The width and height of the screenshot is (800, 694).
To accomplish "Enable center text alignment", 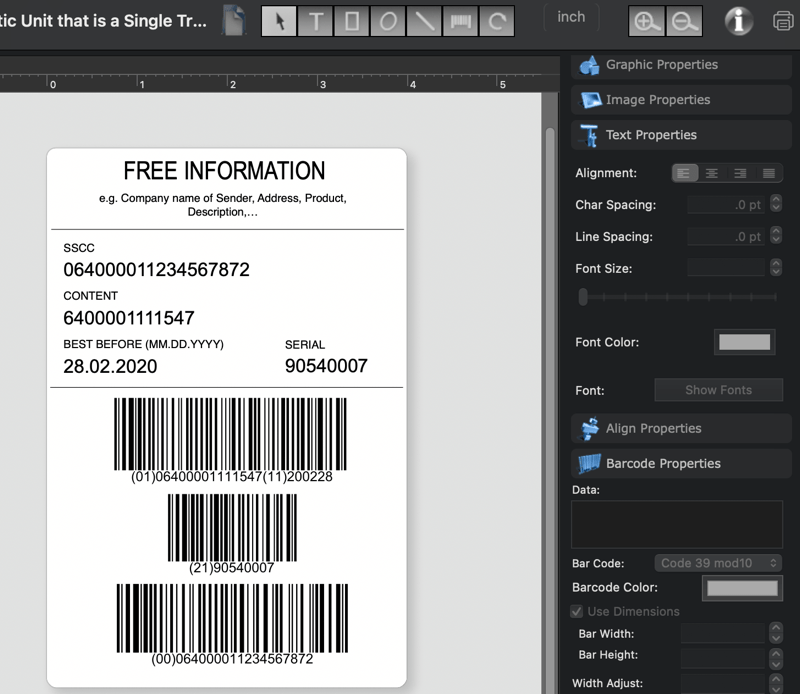I will coord(712,172).
